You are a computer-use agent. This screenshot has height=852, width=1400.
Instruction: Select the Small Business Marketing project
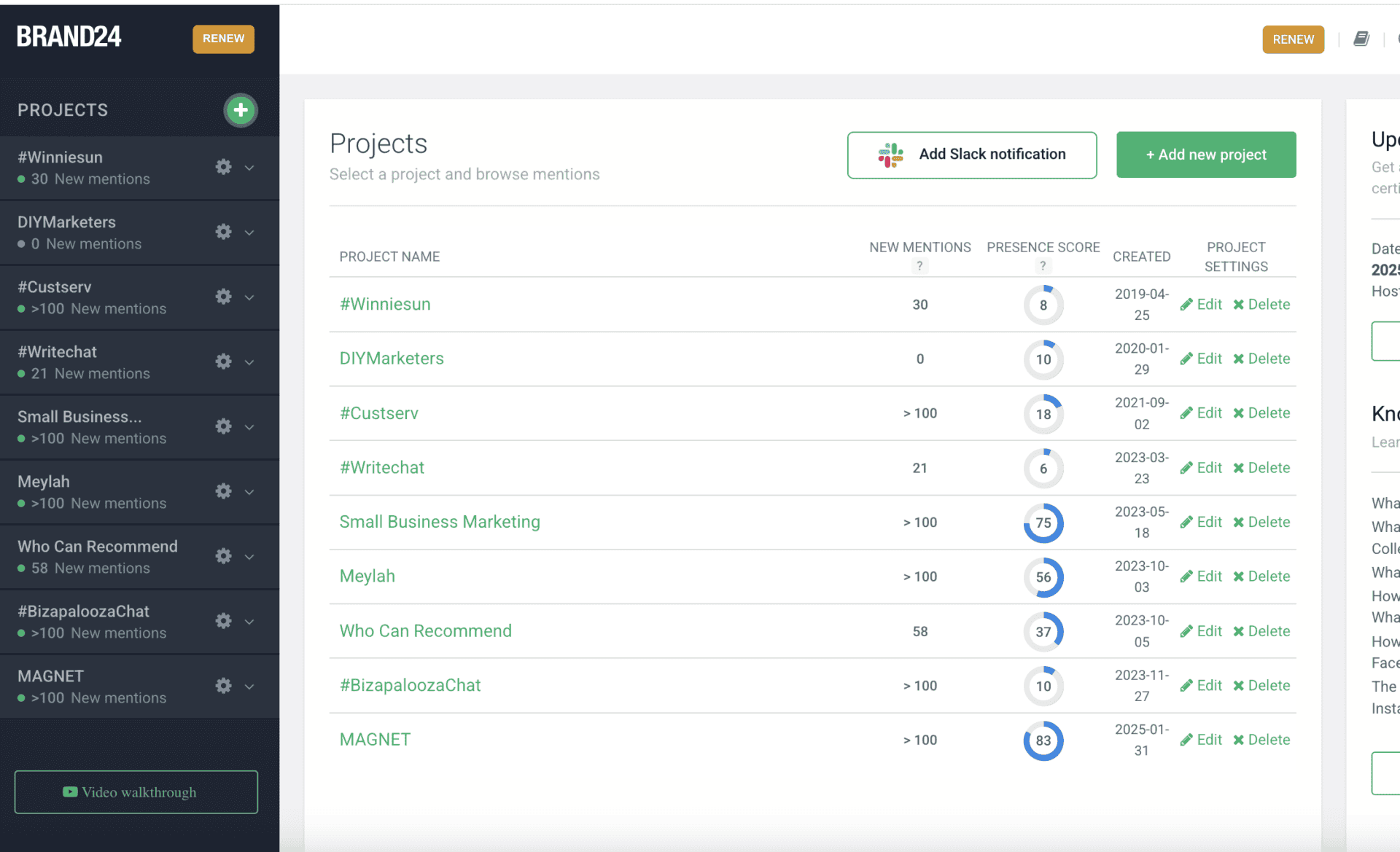pos(440,522)
